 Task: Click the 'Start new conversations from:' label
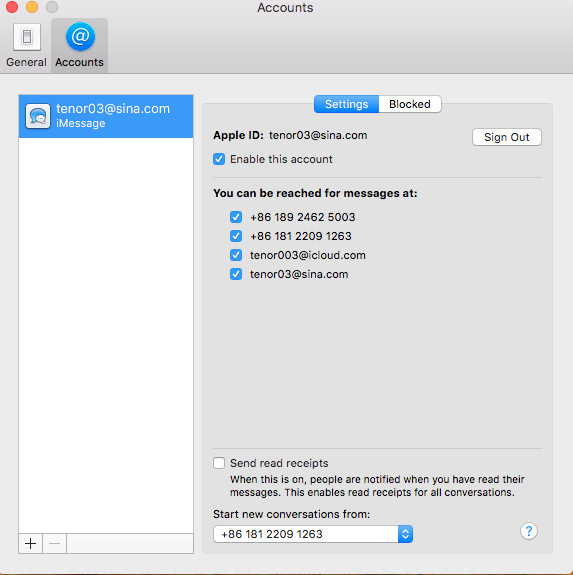[291, 514]
